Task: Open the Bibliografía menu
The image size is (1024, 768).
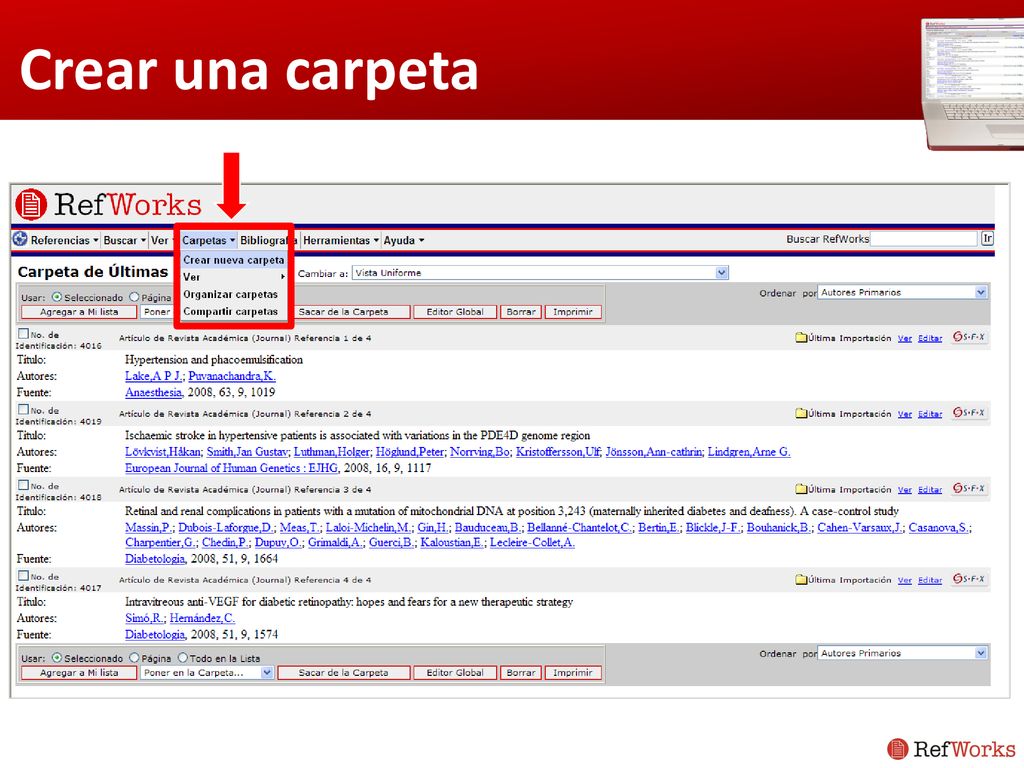Action: click(x=268, y=240)
